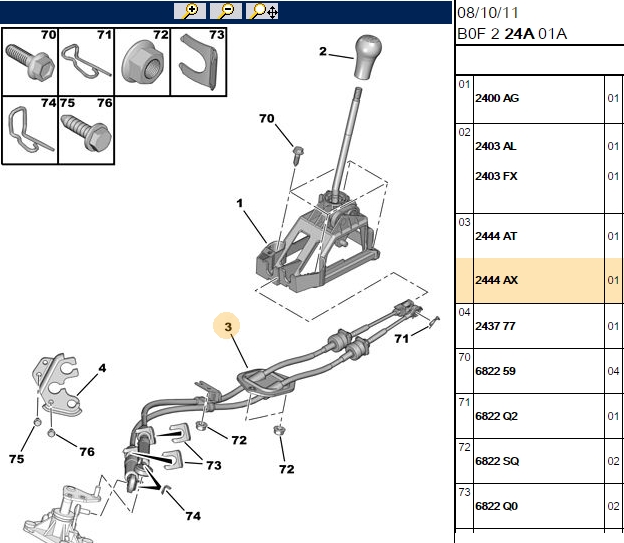
Task: Open thumbnail 70 showing the flange bolt
Action: [x=30, y=62]
